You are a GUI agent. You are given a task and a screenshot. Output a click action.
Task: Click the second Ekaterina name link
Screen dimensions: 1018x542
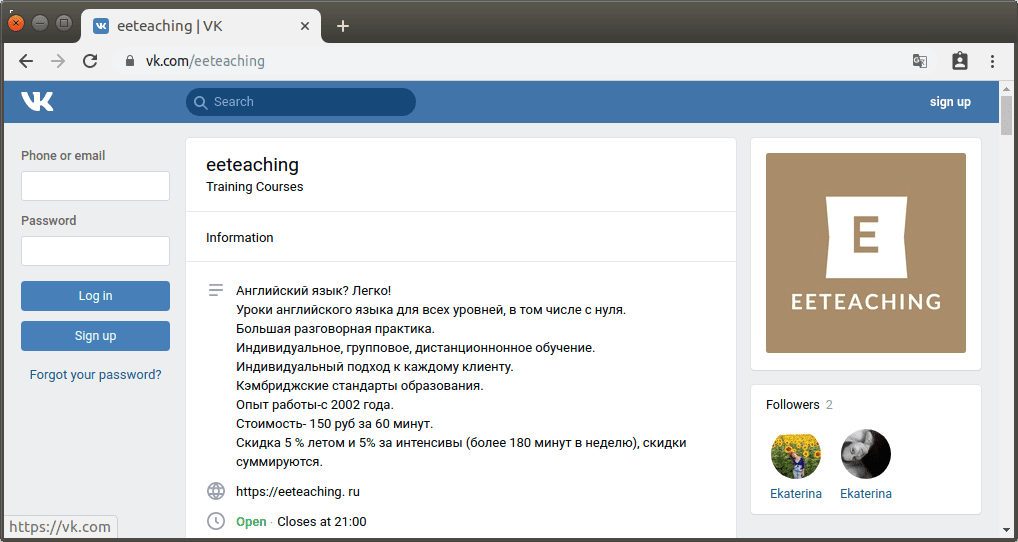(865, 493)
